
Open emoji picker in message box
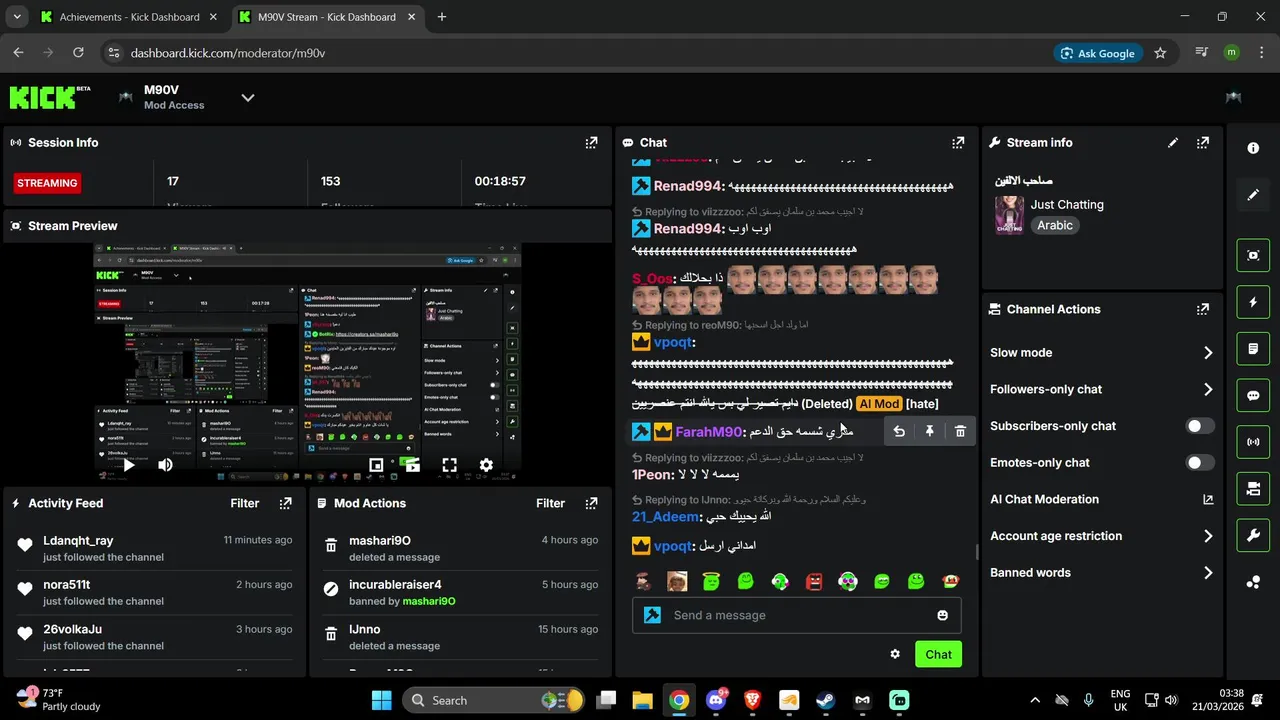click(942, 615)
